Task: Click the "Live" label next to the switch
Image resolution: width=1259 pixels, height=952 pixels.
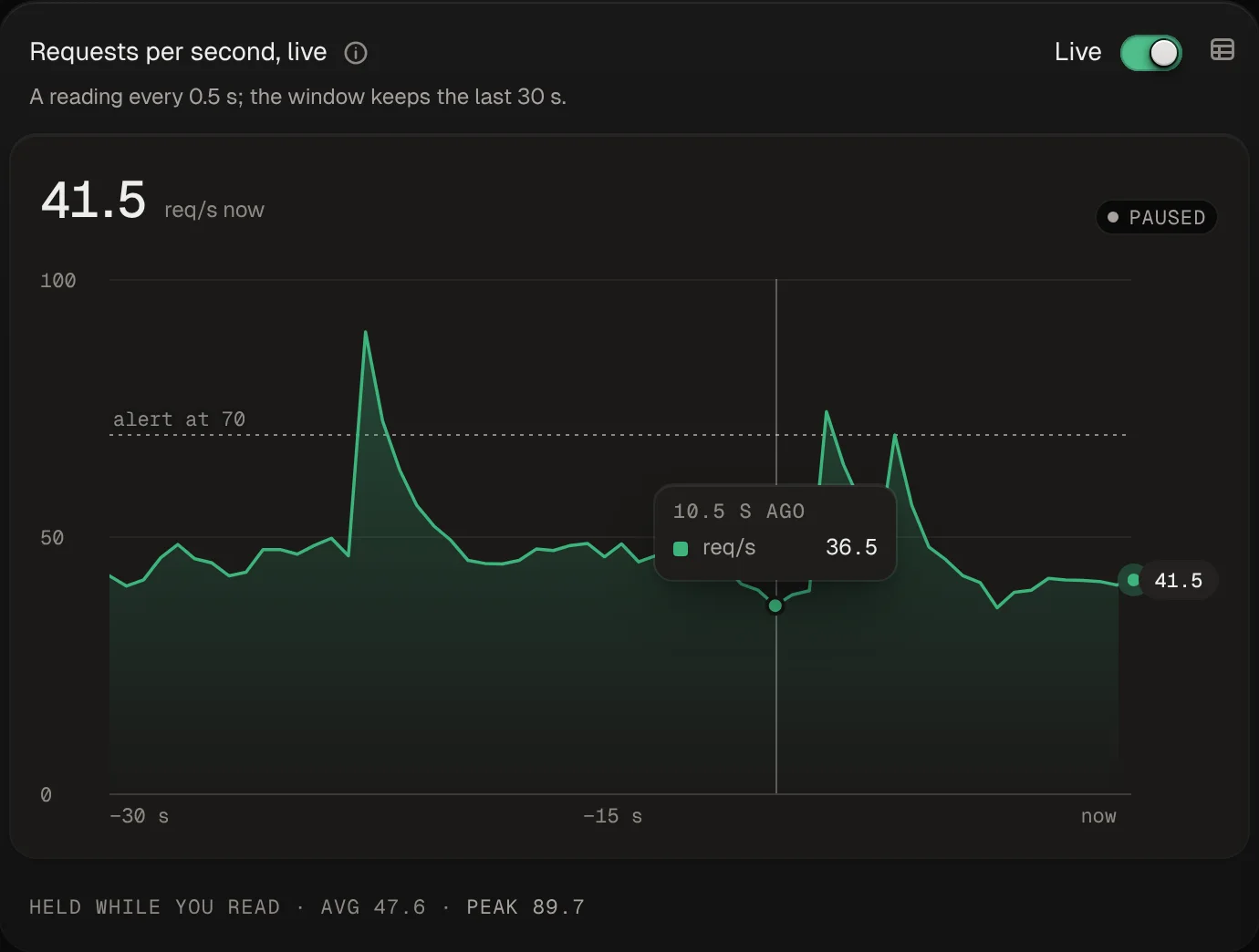Action: click(1077, 52)
